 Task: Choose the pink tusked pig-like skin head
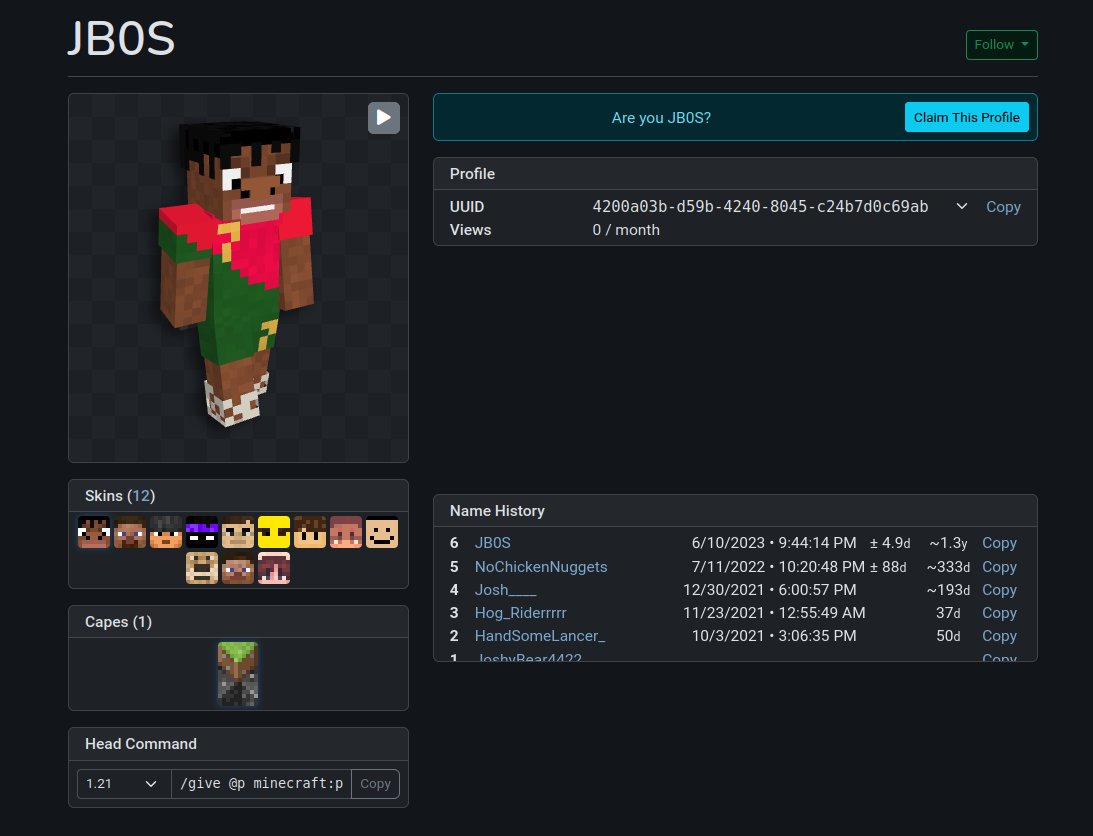pyautogui.click(x=346, y=532)
